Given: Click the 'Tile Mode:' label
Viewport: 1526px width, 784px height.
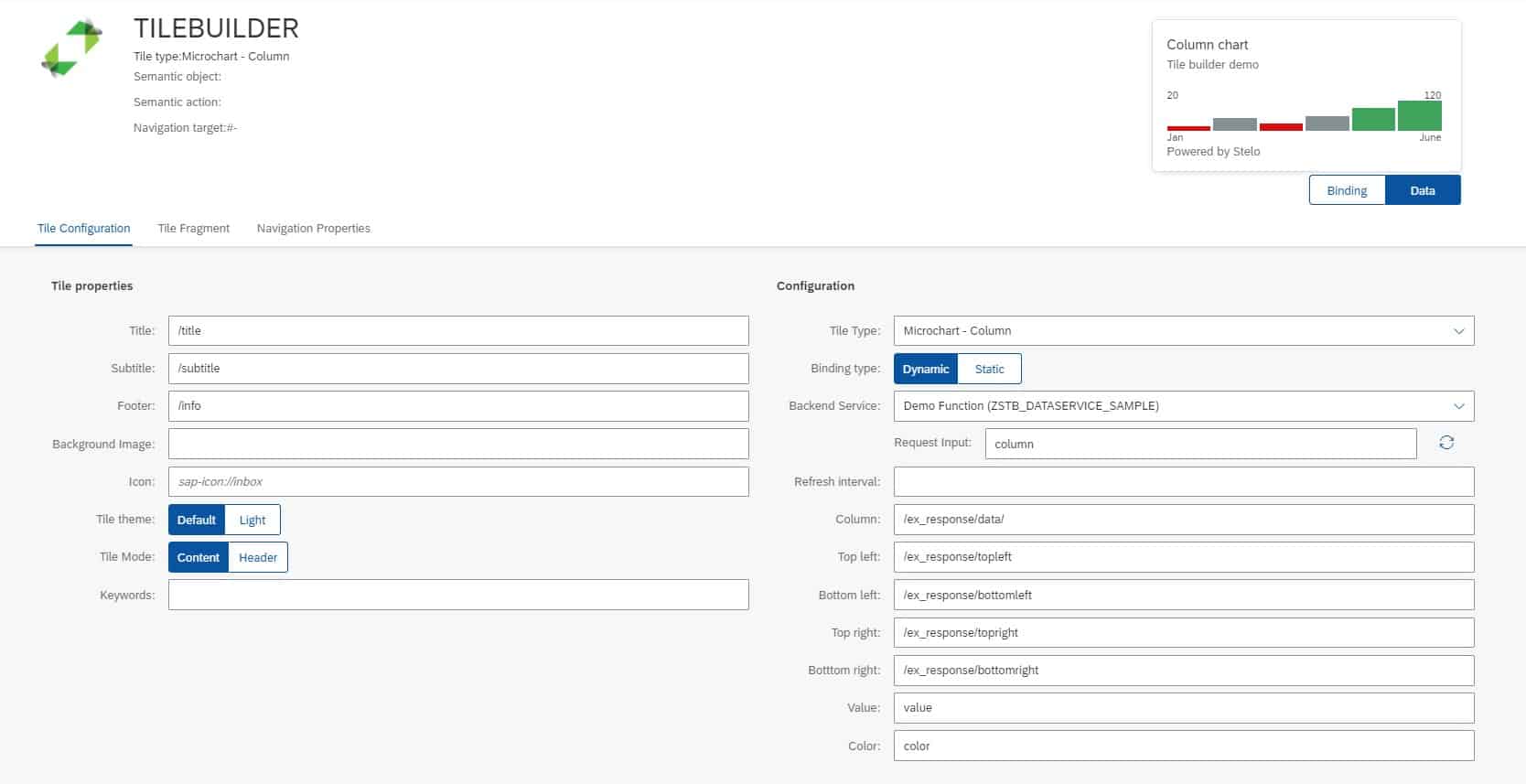Looking at the screenshot, I should click(x=127, y=557).
